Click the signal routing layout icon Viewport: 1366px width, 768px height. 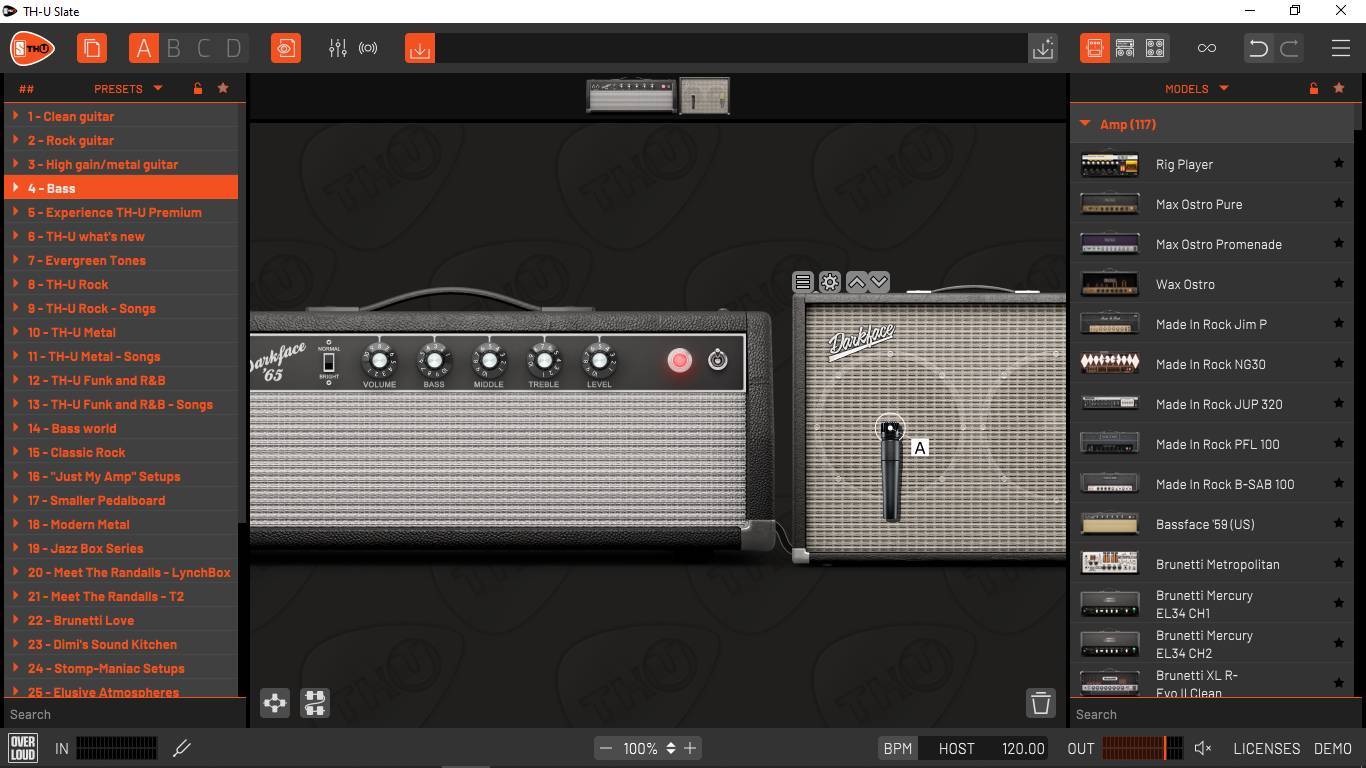315,703
